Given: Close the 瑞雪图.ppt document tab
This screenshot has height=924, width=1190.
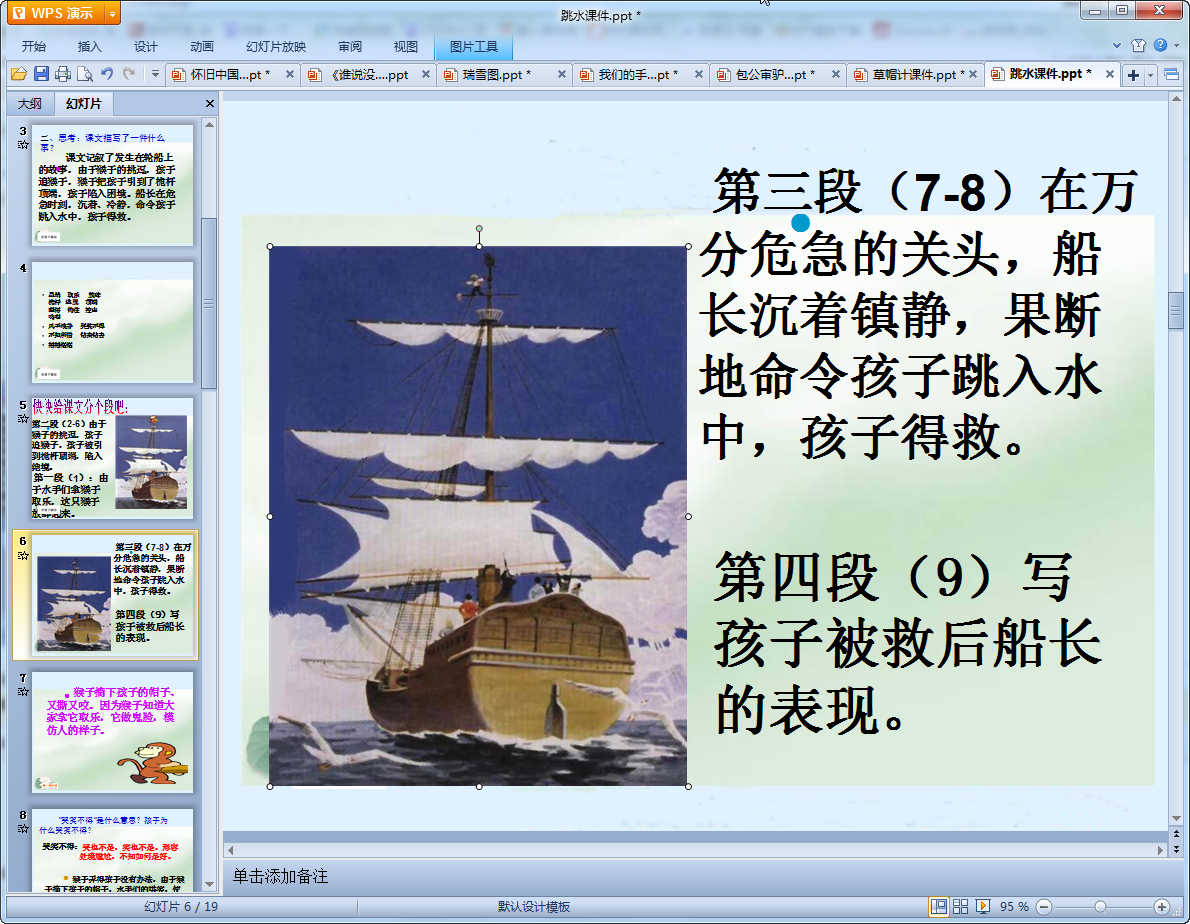Looking at the screenshot, I should click(562, 74).
